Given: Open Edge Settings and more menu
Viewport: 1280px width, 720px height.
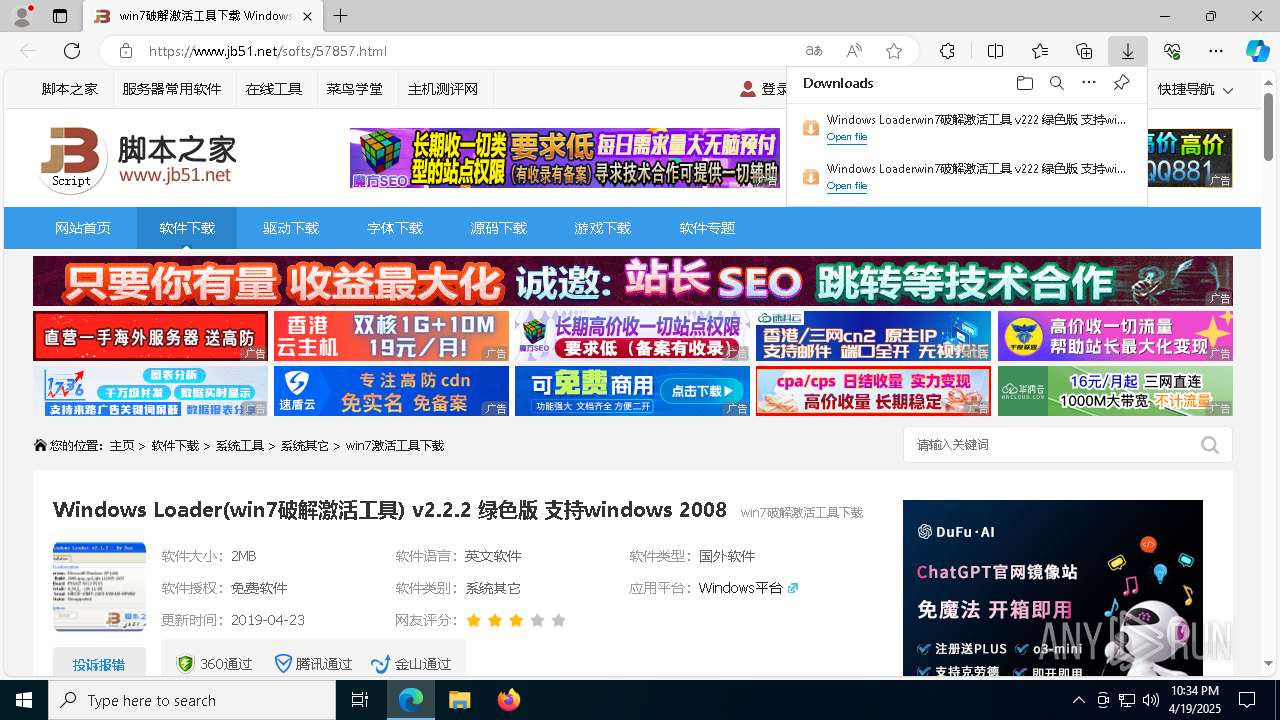Looking at the screenshot, I should [x=1216, y=51].
